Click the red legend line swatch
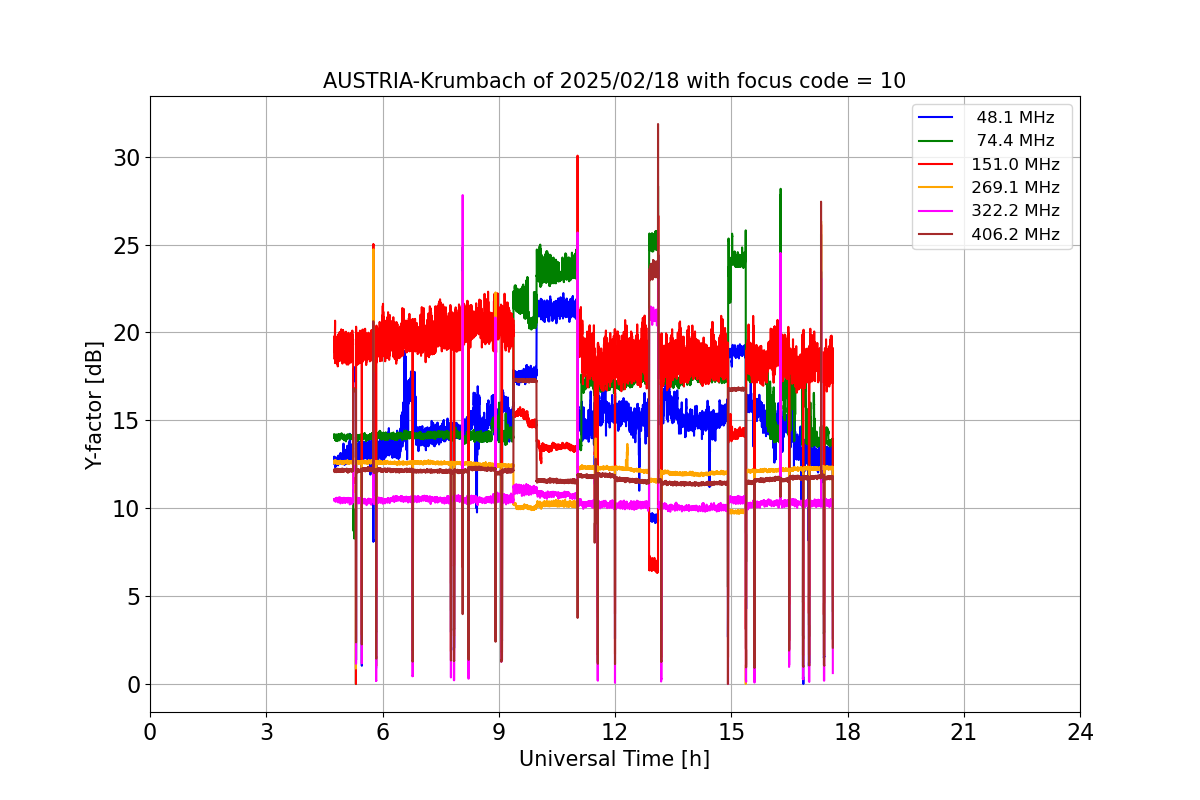The height and width of the screenshot is (800, 1200). tap(936, 164)
